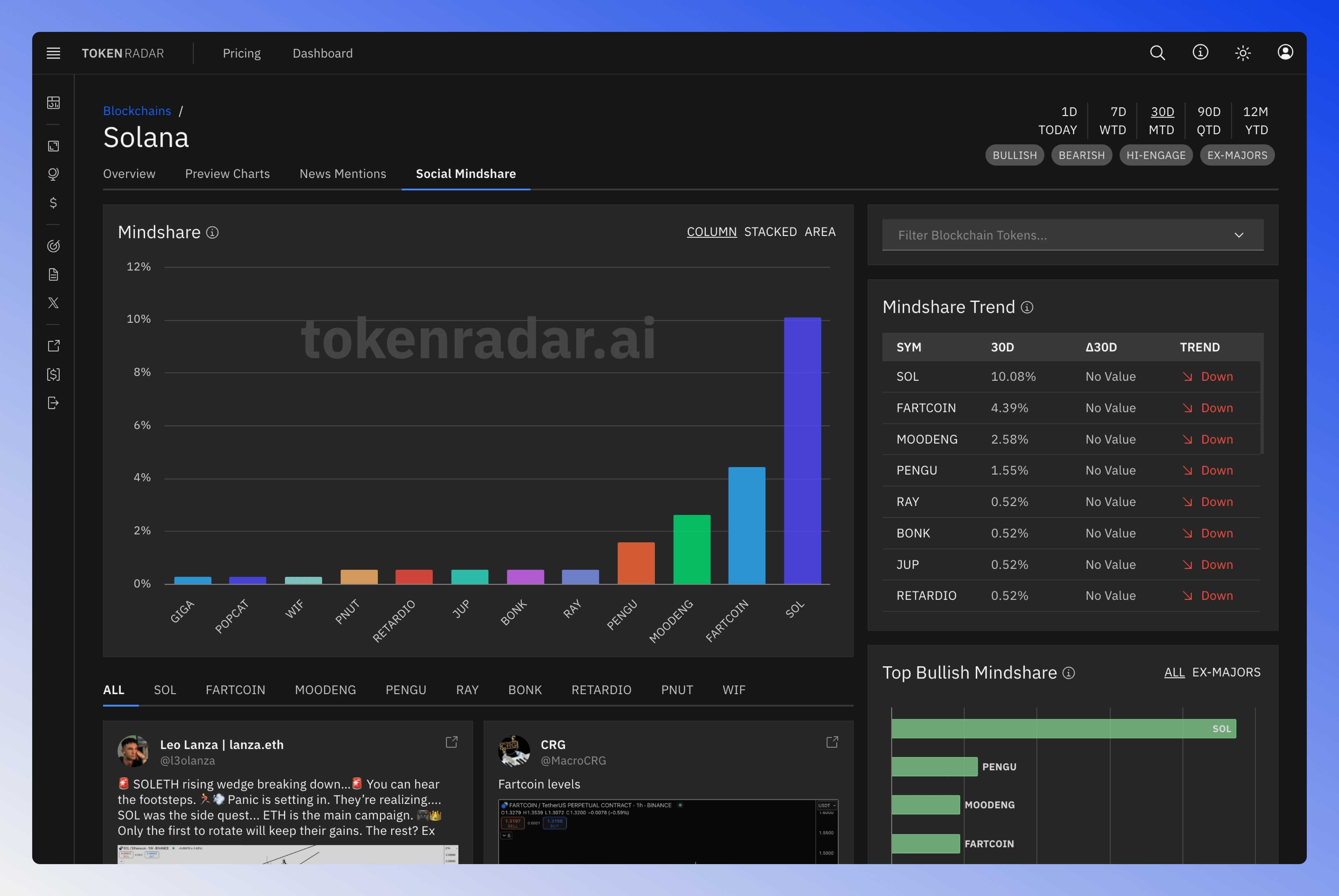
Task: Select the ALL posts tab
Action: [114, 690]
